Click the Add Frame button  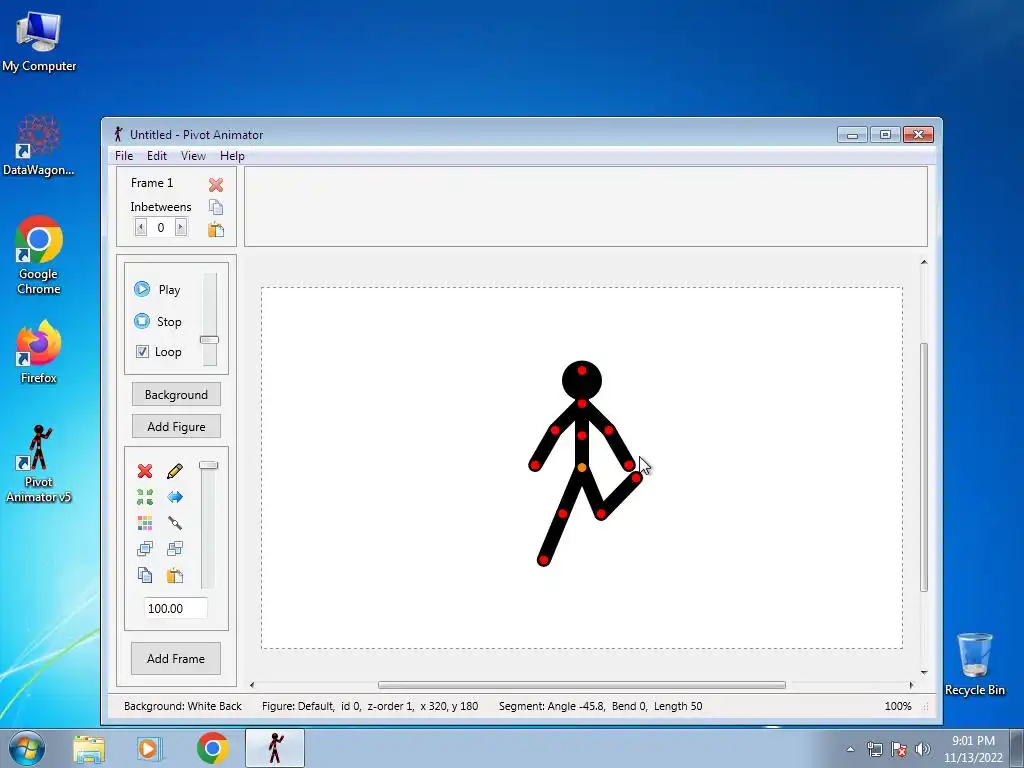(x=176, y=658)
